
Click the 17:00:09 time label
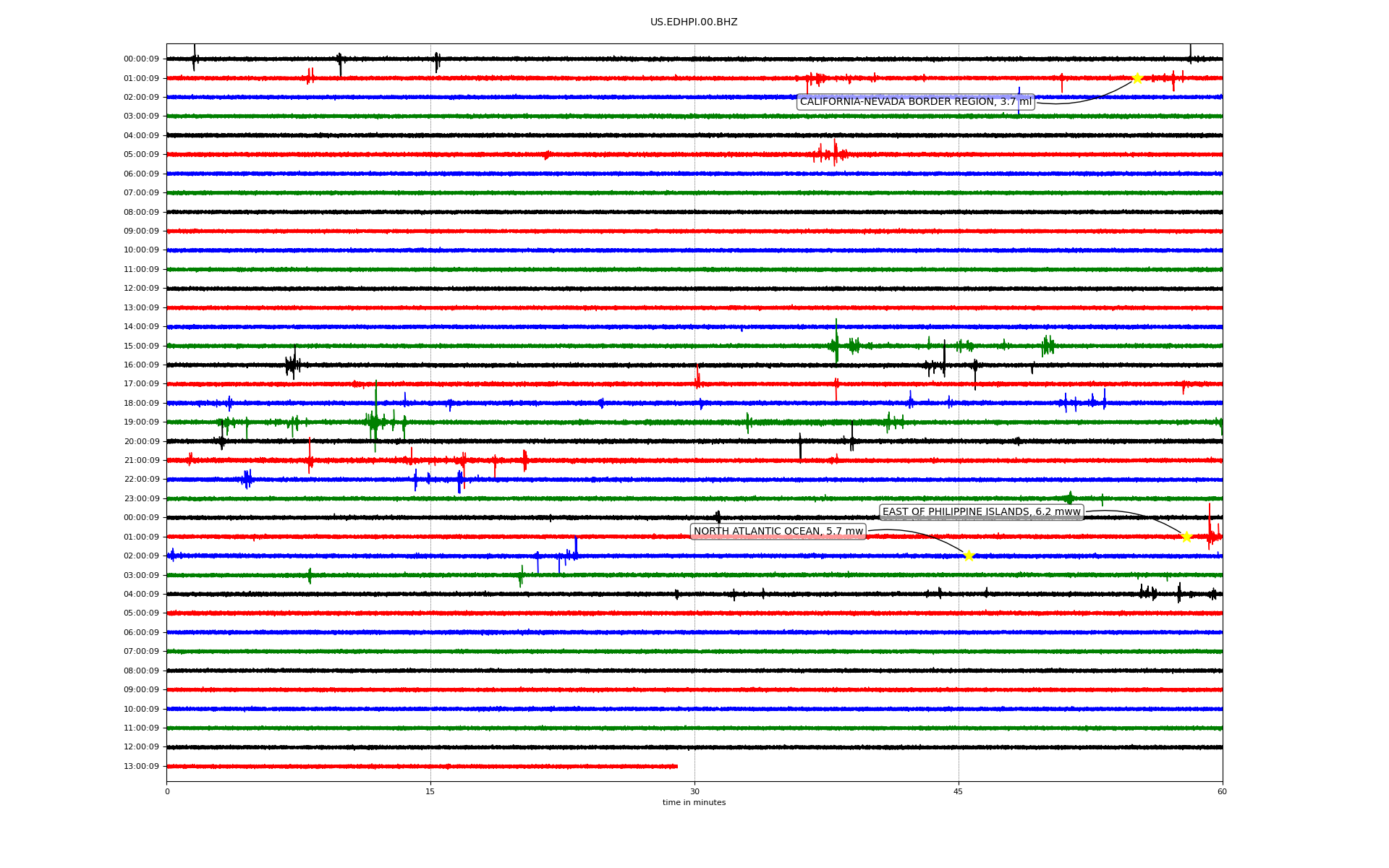point(141,384)
